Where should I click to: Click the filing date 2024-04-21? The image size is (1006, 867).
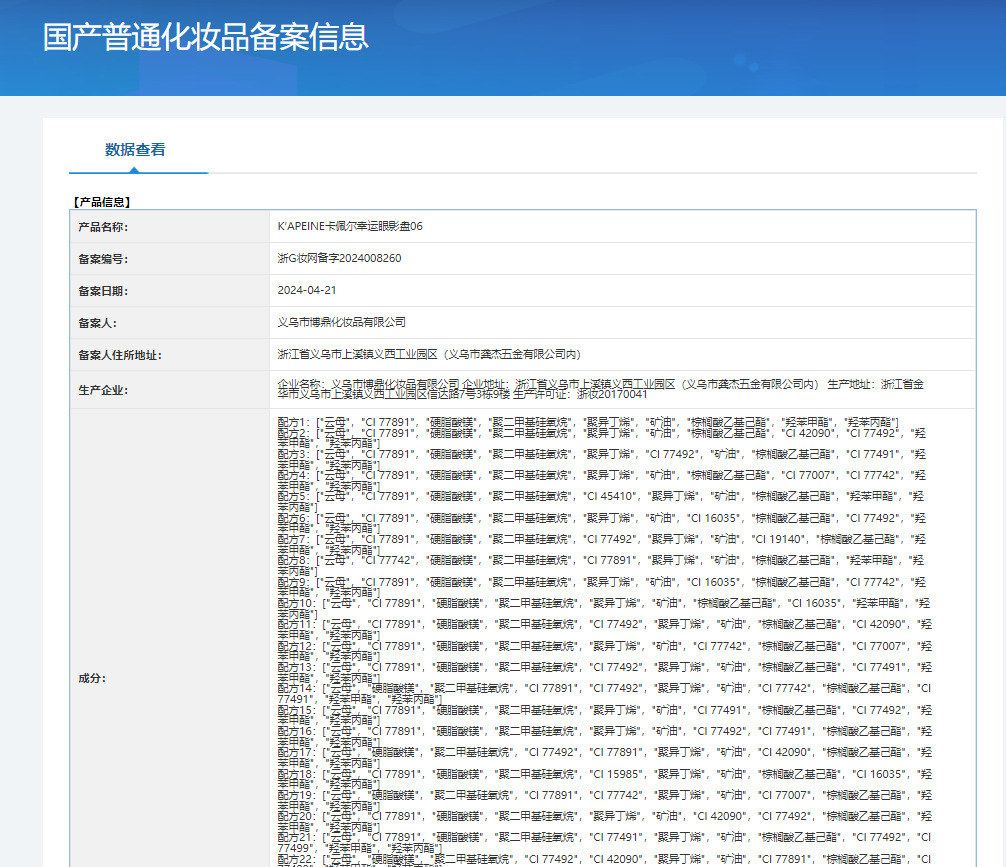coord(306,291)
